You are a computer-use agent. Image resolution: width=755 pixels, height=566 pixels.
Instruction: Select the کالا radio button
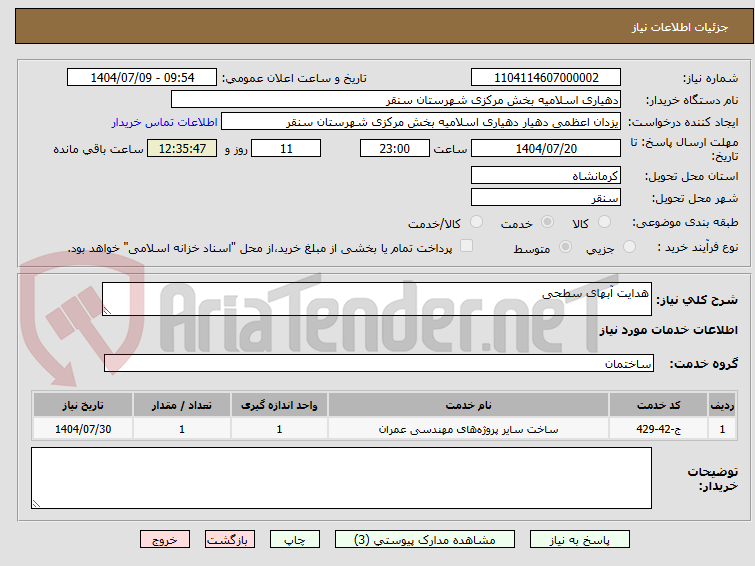coord(604,222)
